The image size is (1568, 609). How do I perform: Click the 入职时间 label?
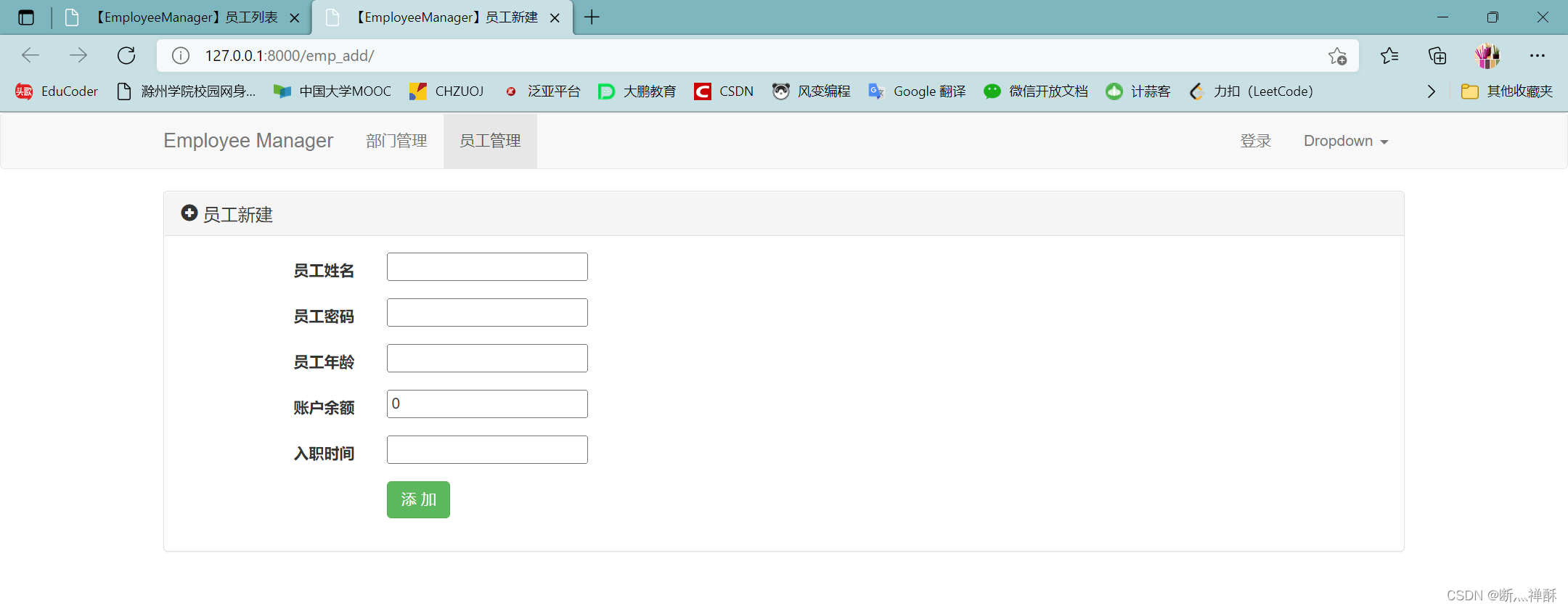point(324,454)
